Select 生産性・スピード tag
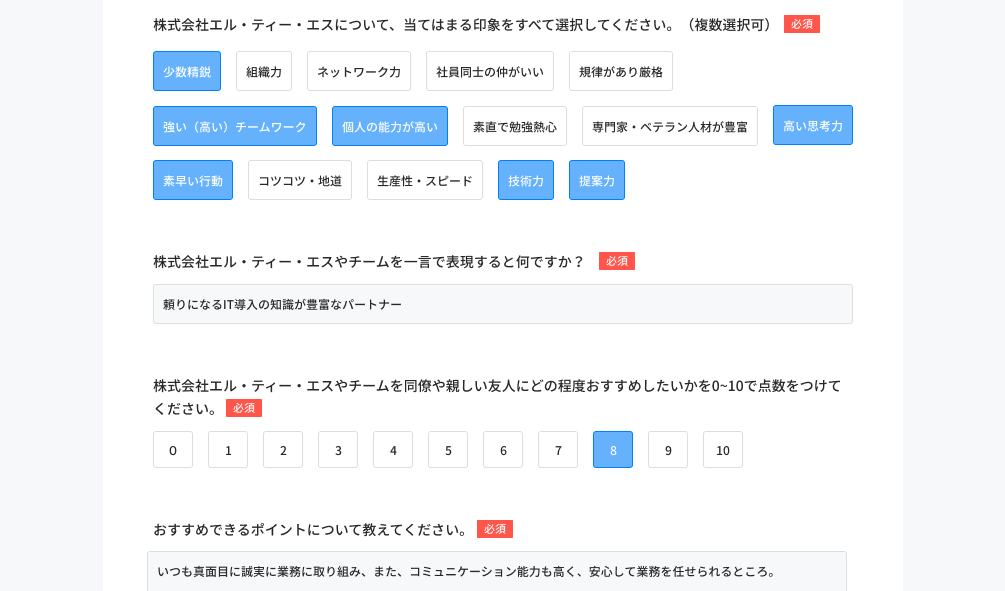 (425, 180)
